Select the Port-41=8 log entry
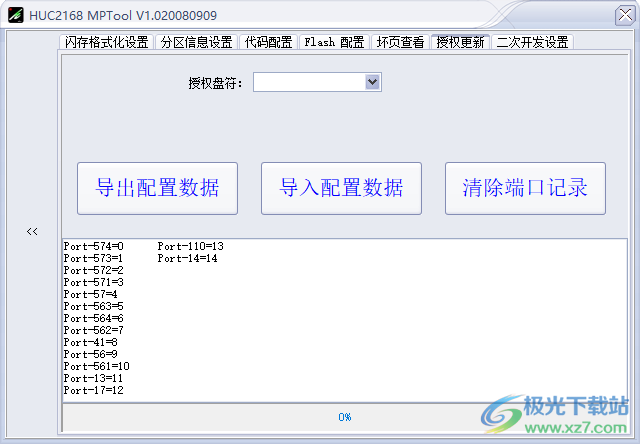The width and height of the screenshot is (640, 444). [91, 342]
